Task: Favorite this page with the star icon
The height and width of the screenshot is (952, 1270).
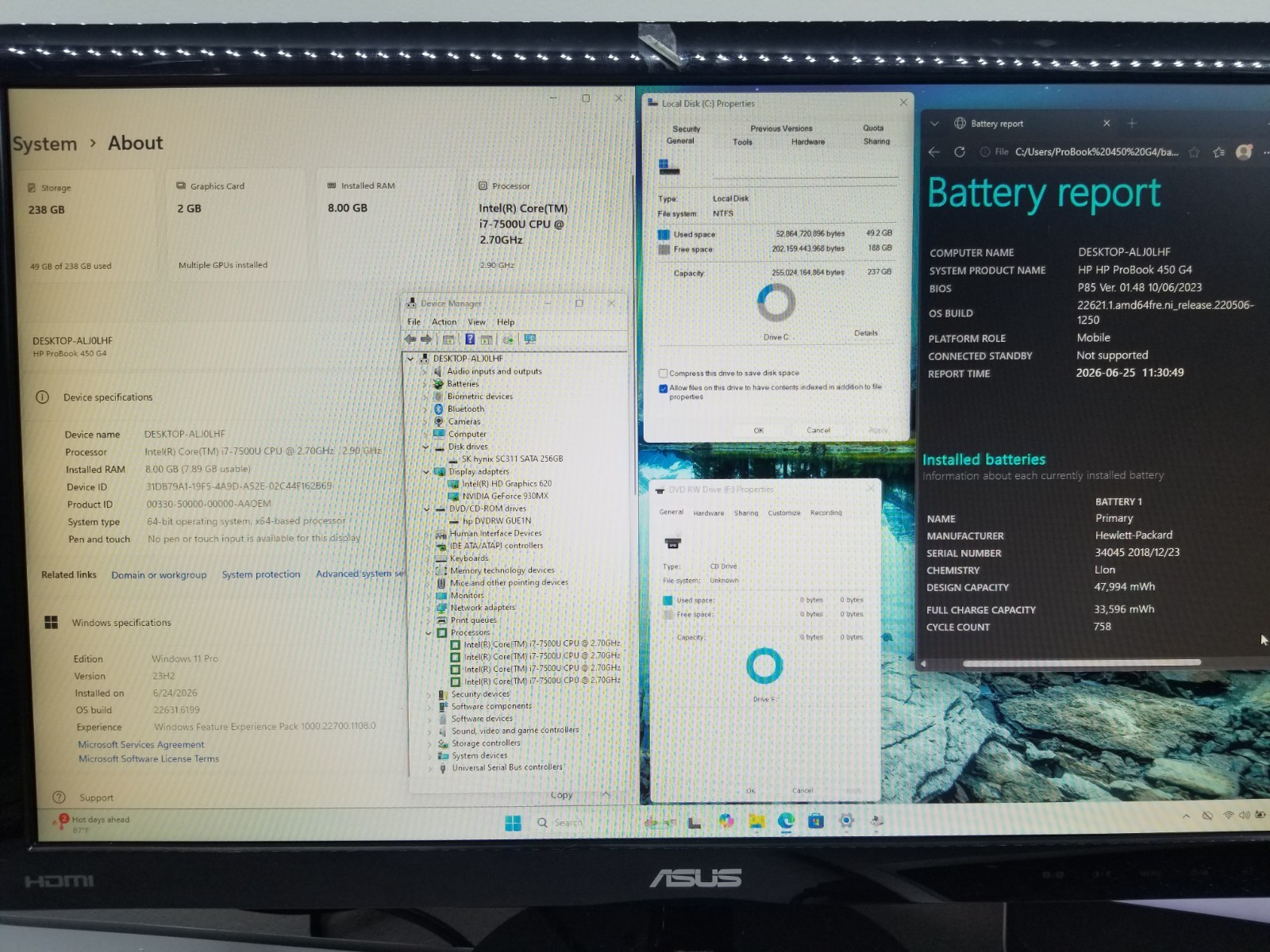Action: tap(1194, 152)
